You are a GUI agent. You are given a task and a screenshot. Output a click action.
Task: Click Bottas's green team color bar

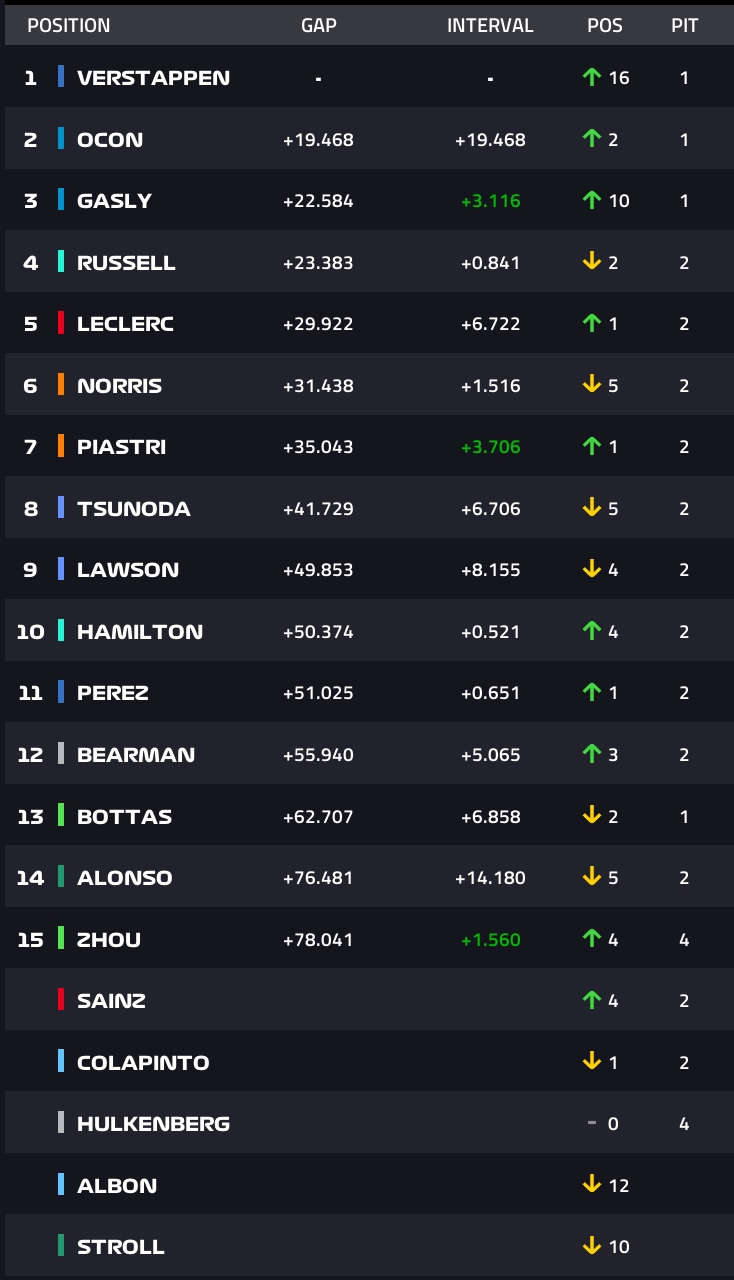pyautogui.click(x=61, y=816)
